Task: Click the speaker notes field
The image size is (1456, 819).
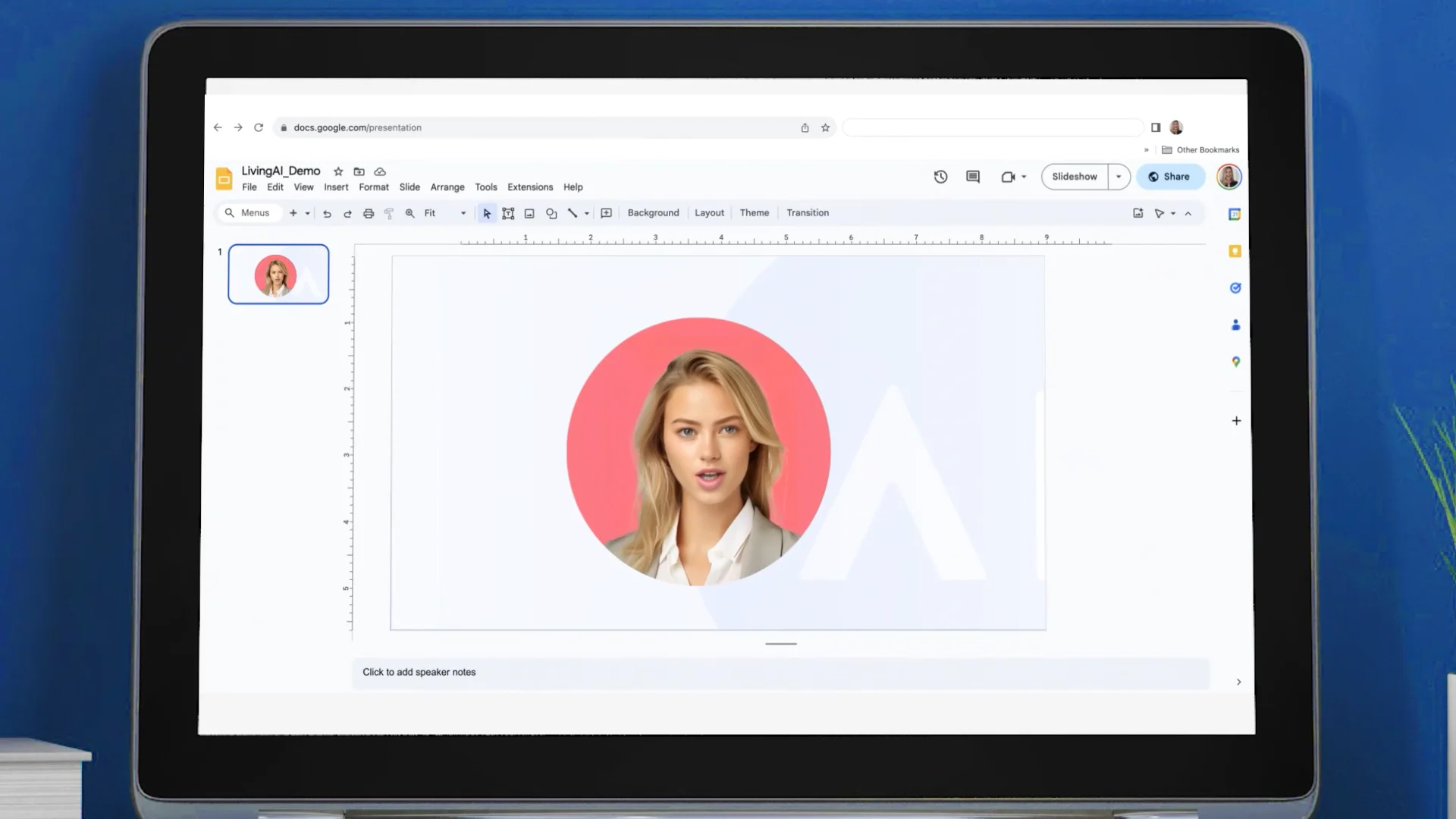Action: point(781,673)
